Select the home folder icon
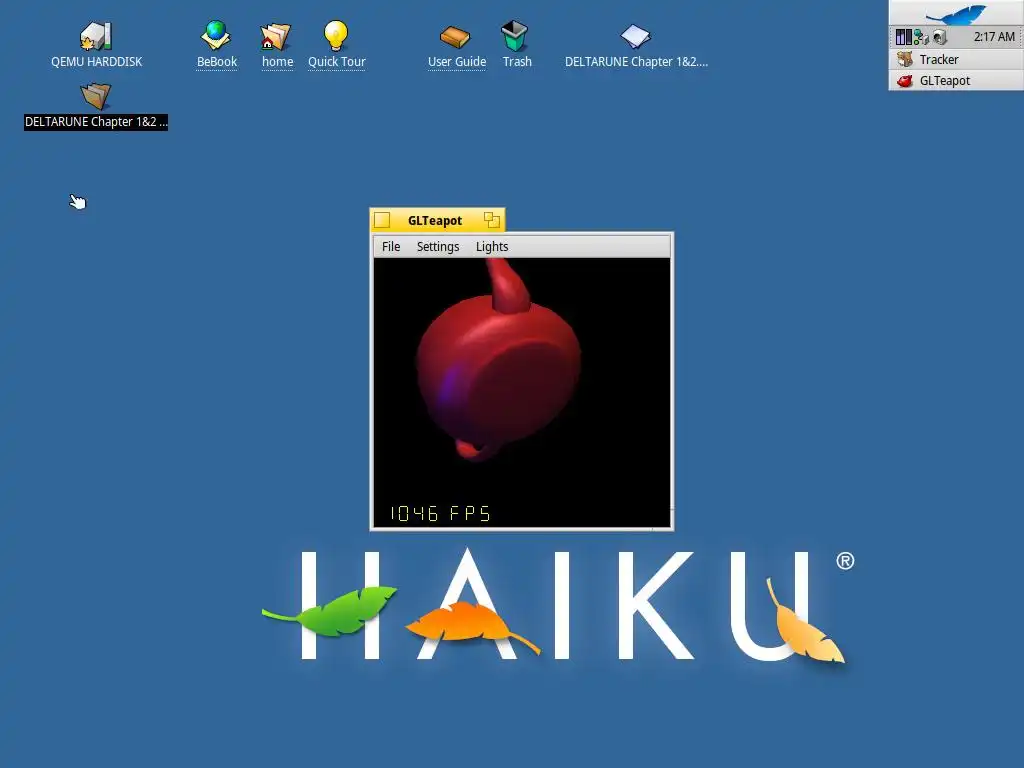This screenshot has height=768, width=1024. pos(276,37)
